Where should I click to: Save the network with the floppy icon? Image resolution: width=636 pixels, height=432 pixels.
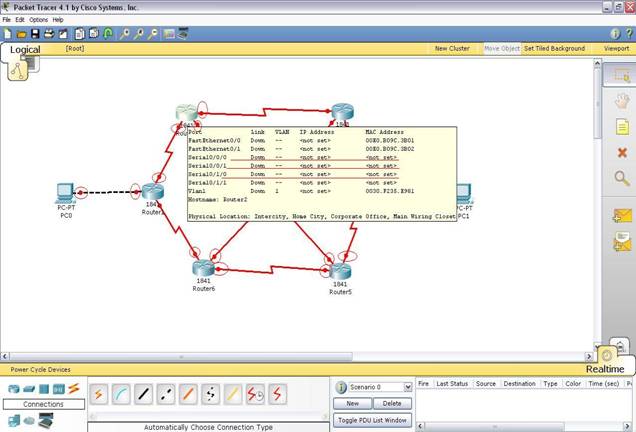click(x=35, y=34)
